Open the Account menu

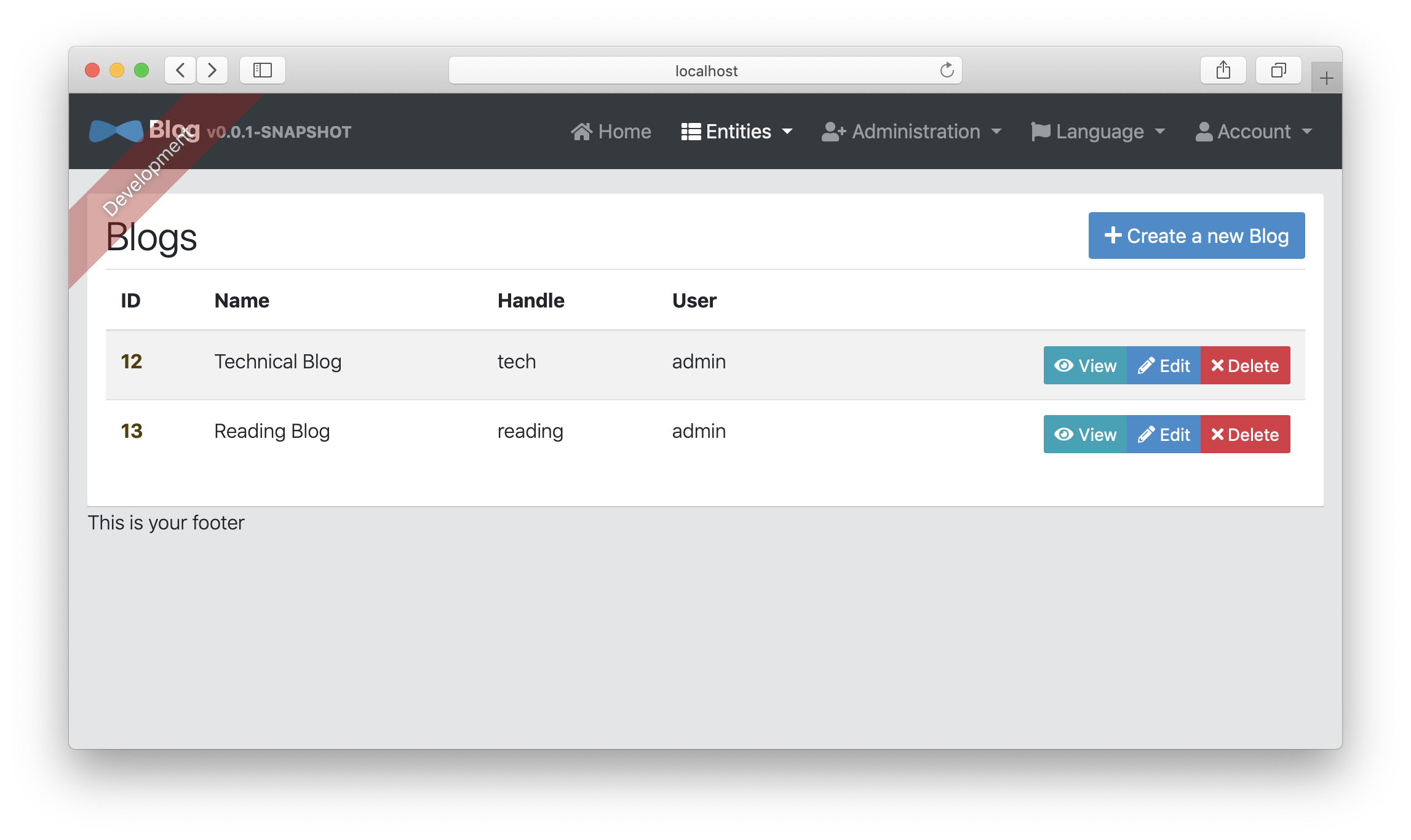1254,132
